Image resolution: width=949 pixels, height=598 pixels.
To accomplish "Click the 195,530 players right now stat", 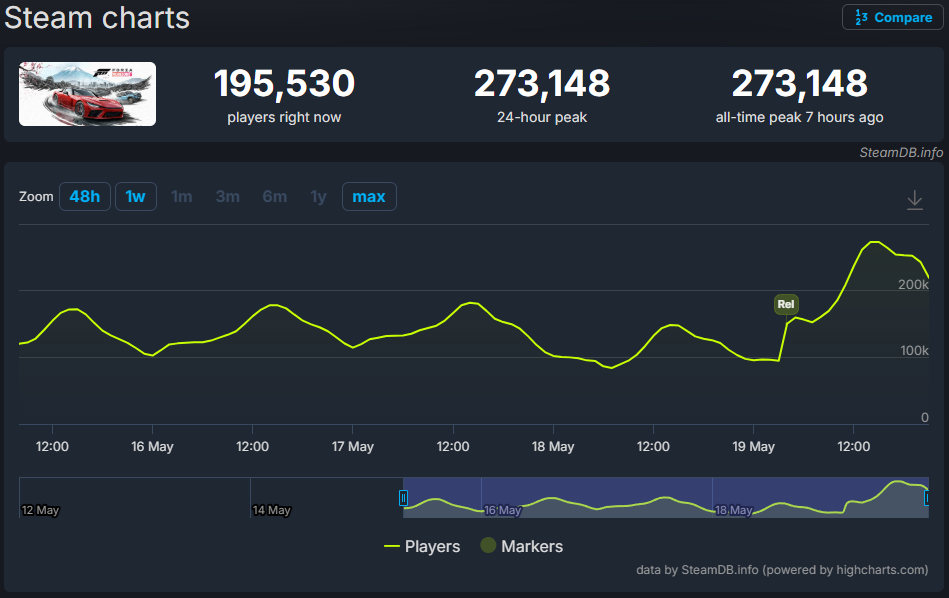I will (284, 94).
